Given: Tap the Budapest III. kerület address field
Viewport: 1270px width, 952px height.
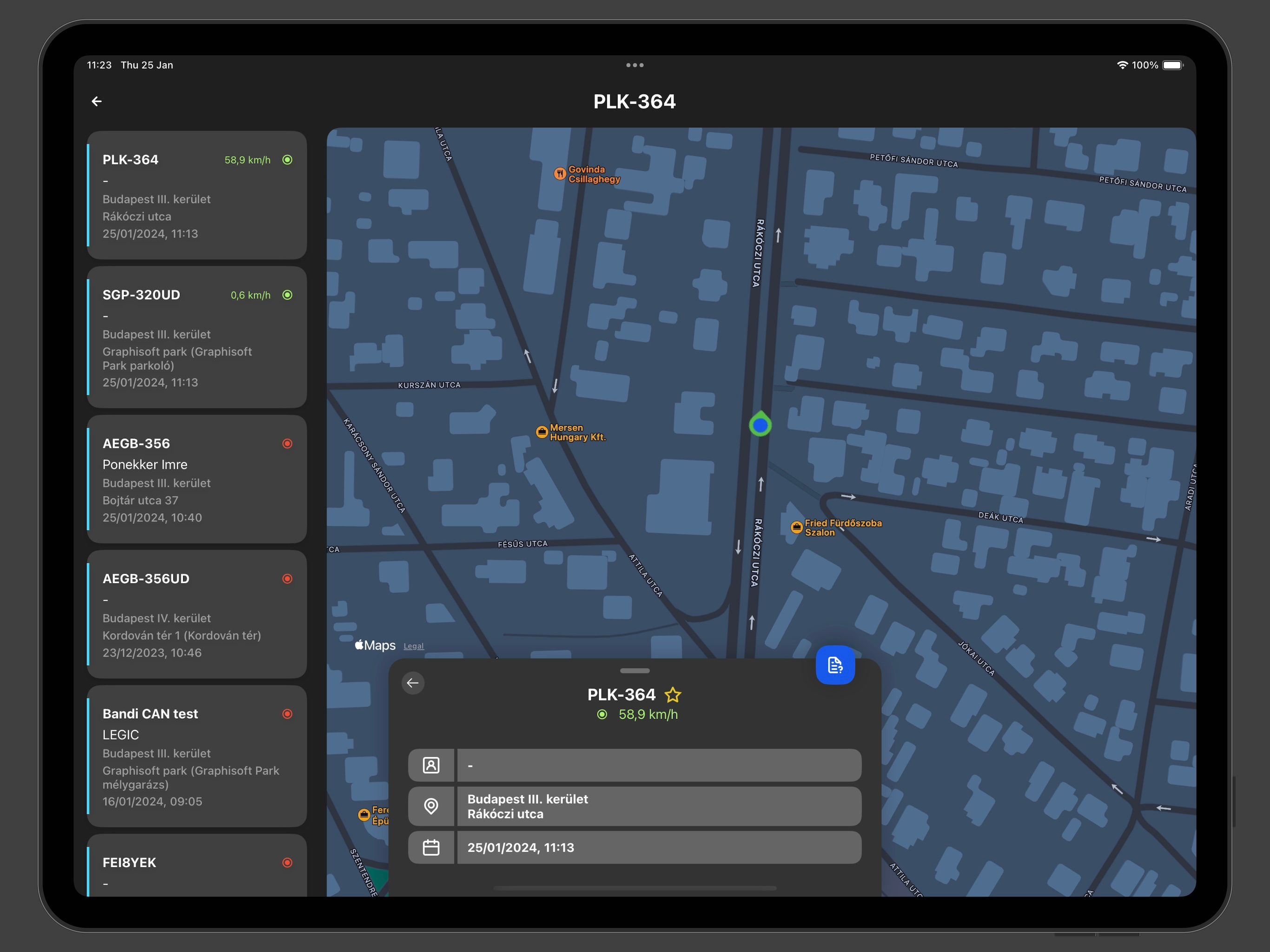Looking at the screenshot, I should (659, 806).
